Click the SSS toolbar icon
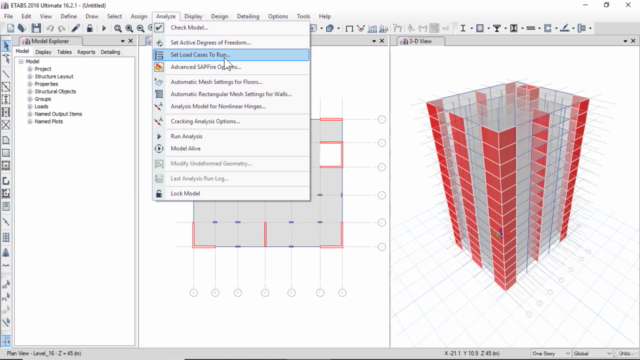The image size is (640, 360). pyautogui.click(x=531, y=28)
